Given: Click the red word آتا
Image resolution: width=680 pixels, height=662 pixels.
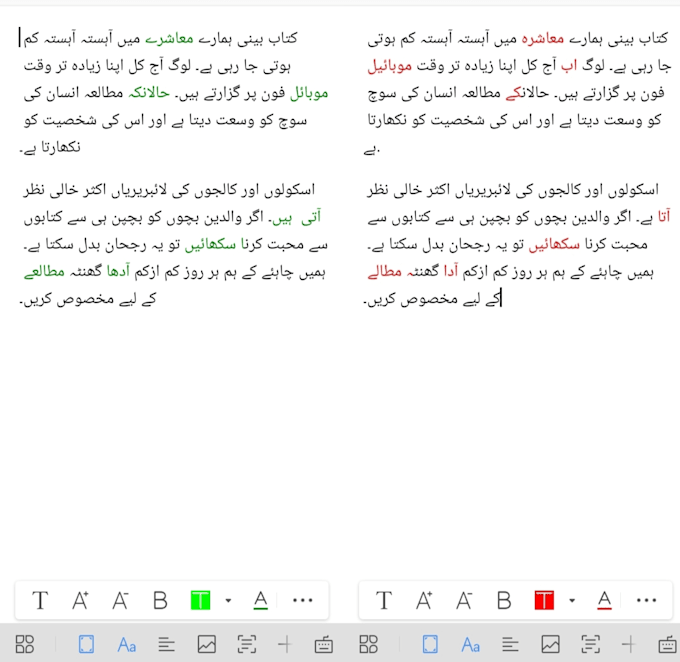Looking at the screenshot, I should pyautogui.click(x=664, y=215).
